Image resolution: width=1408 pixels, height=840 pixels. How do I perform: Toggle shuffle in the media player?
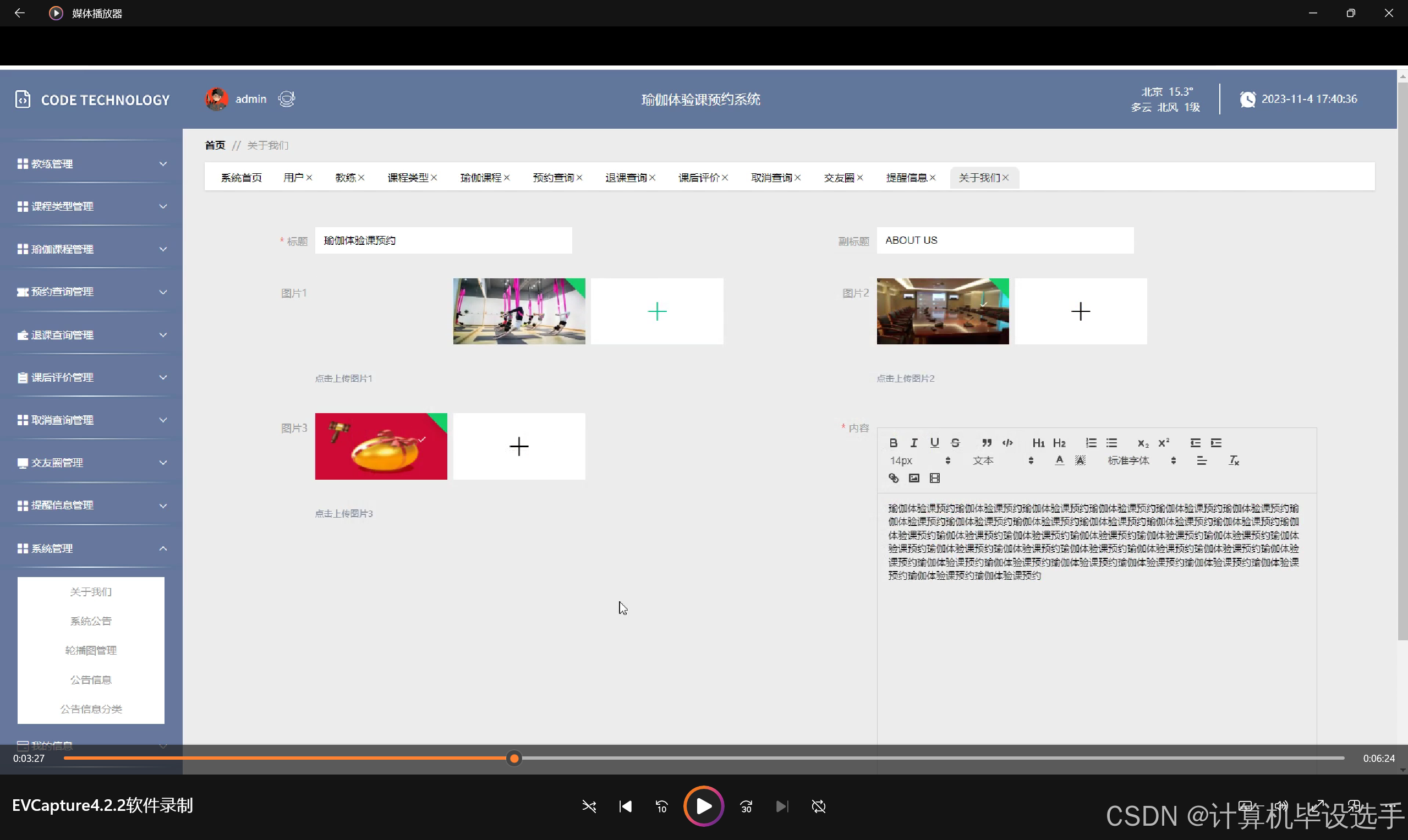pos(589,806)
